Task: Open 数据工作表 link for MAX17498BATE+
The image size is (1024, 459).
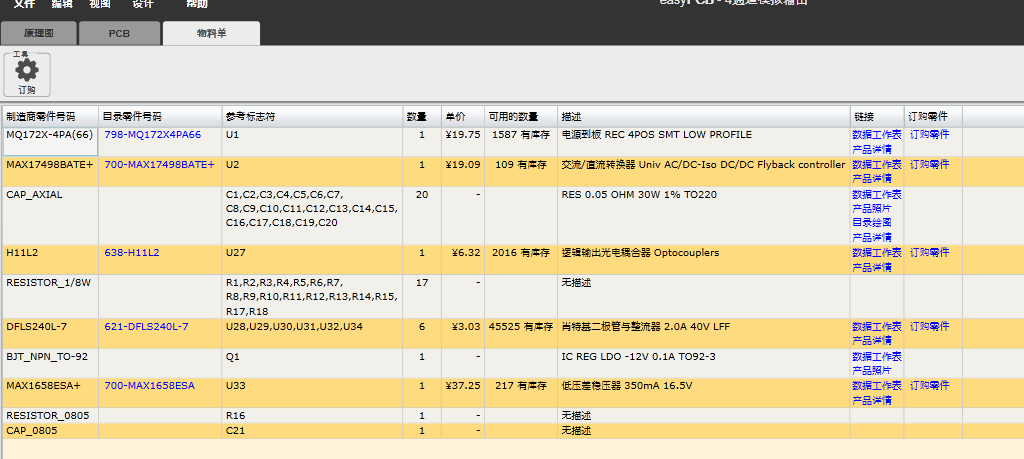Action: tap(876, 165)
